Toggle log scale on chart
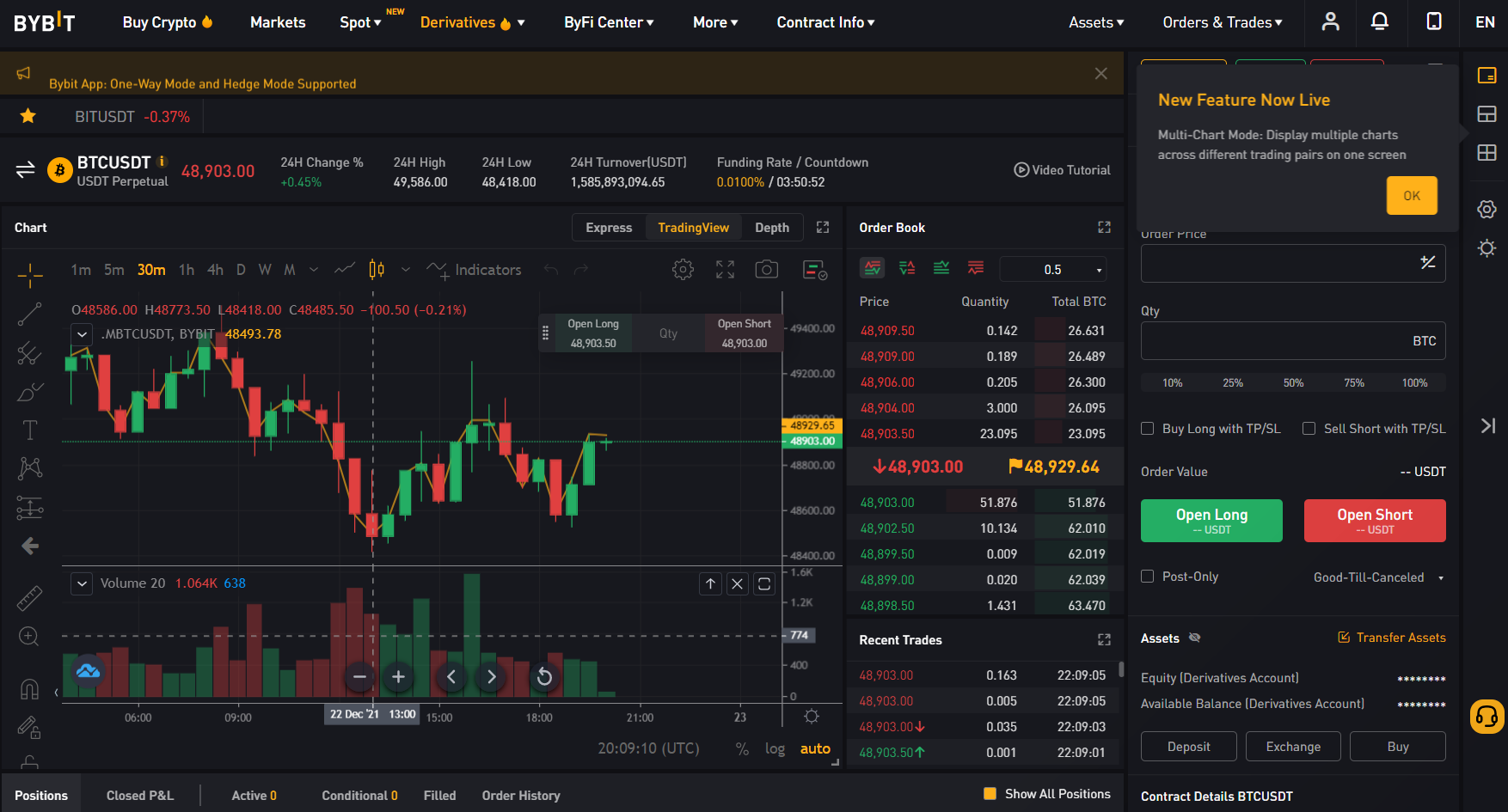 (775, 748)
